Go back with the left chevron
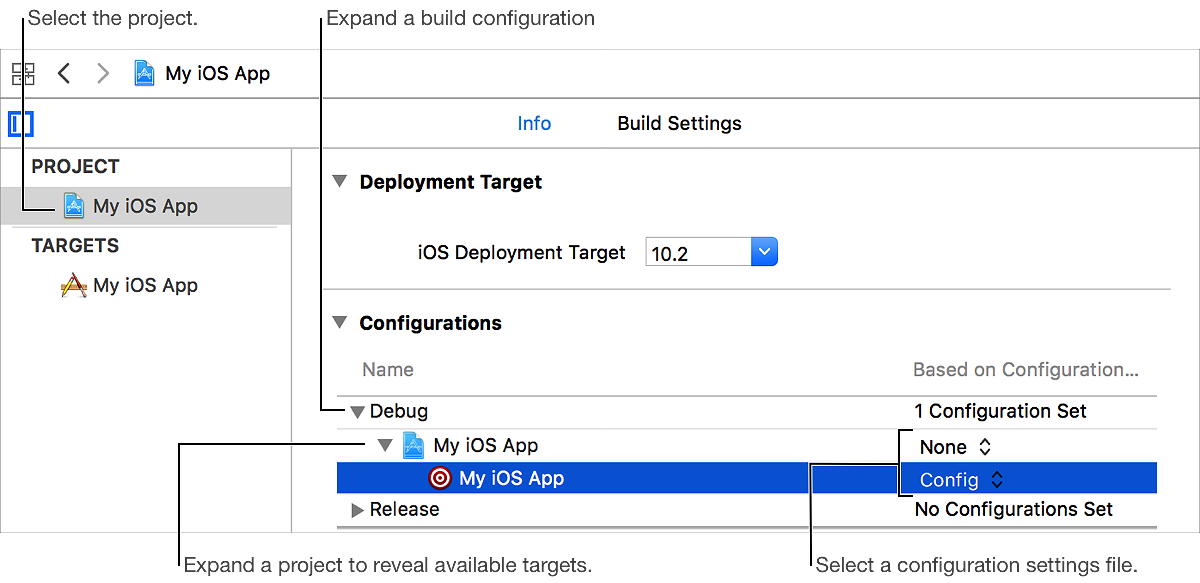Screen dimensions: 1200x583 (64, 73)
